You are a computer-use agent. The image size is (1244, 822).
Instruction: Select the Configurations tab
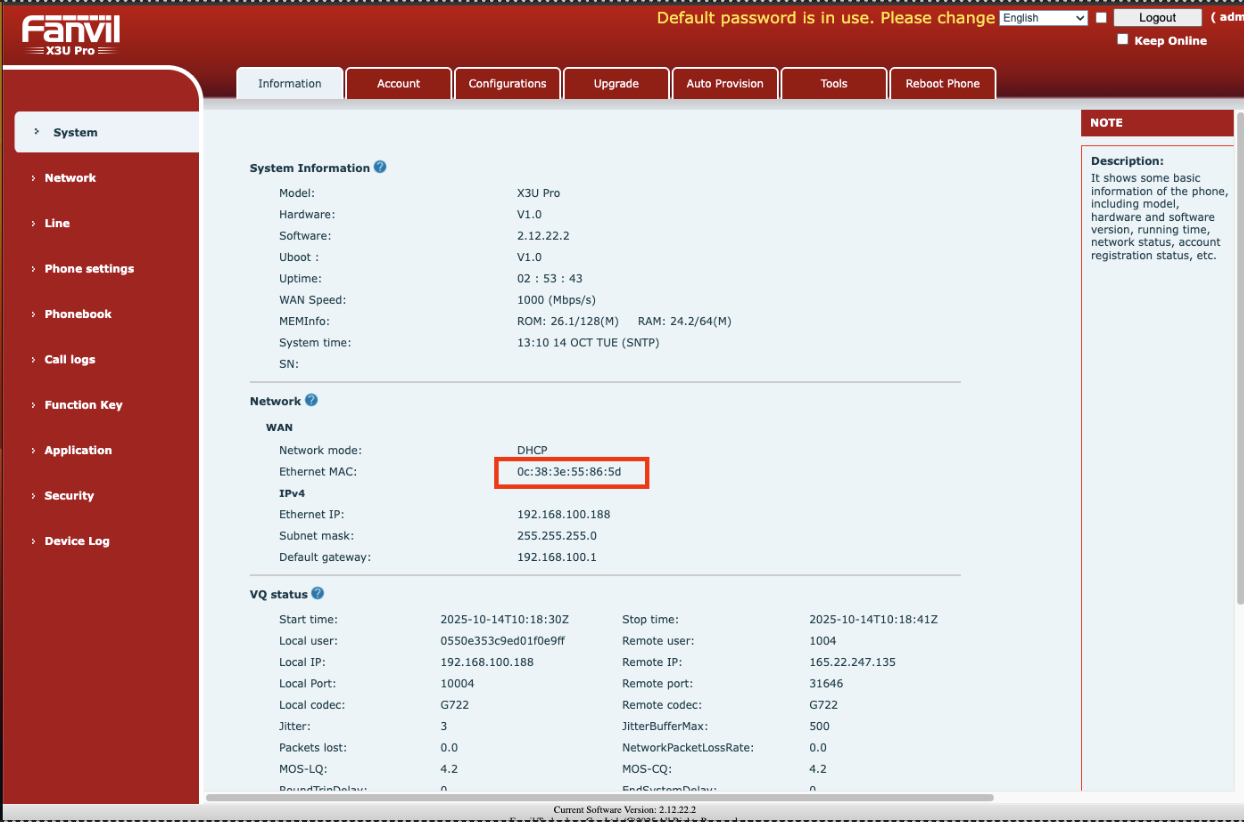point(507,83)
